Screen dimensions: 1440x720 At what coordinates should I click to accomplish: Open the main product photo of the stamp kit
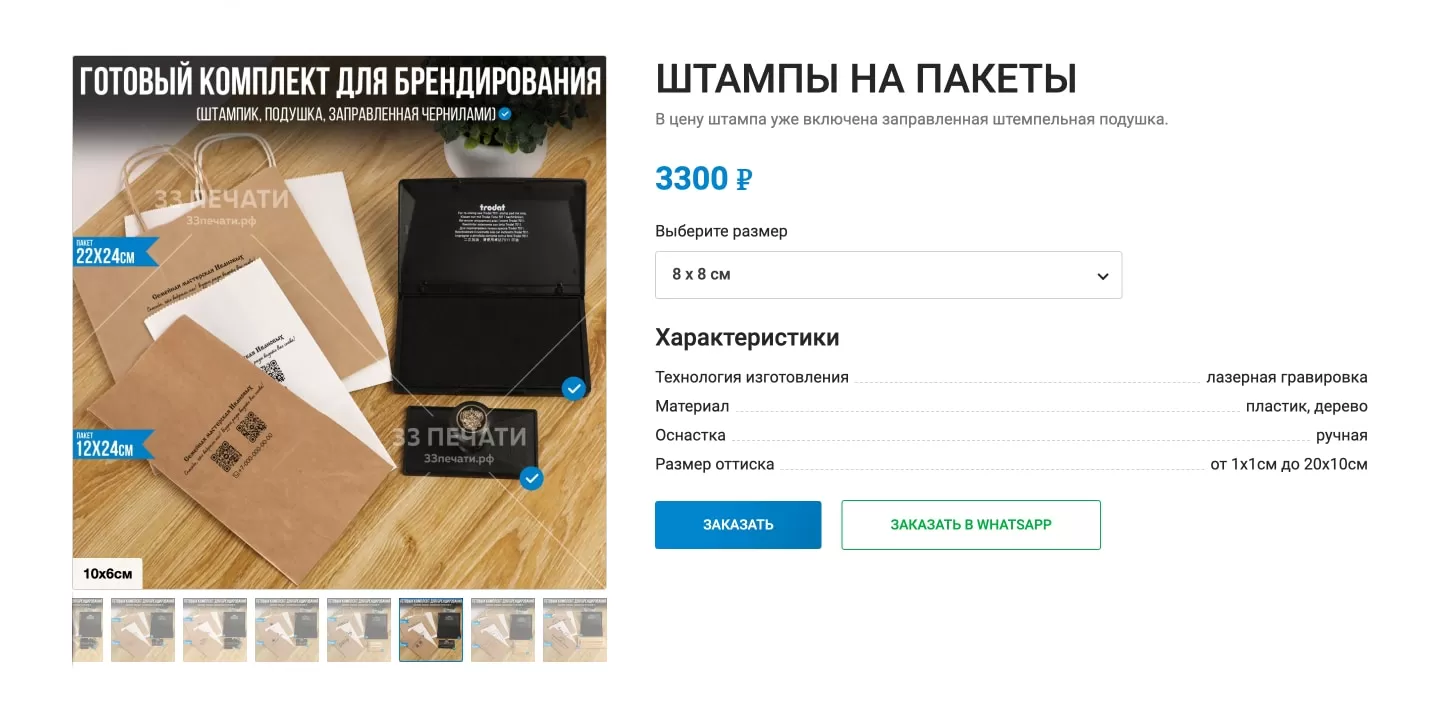[340, 322]
